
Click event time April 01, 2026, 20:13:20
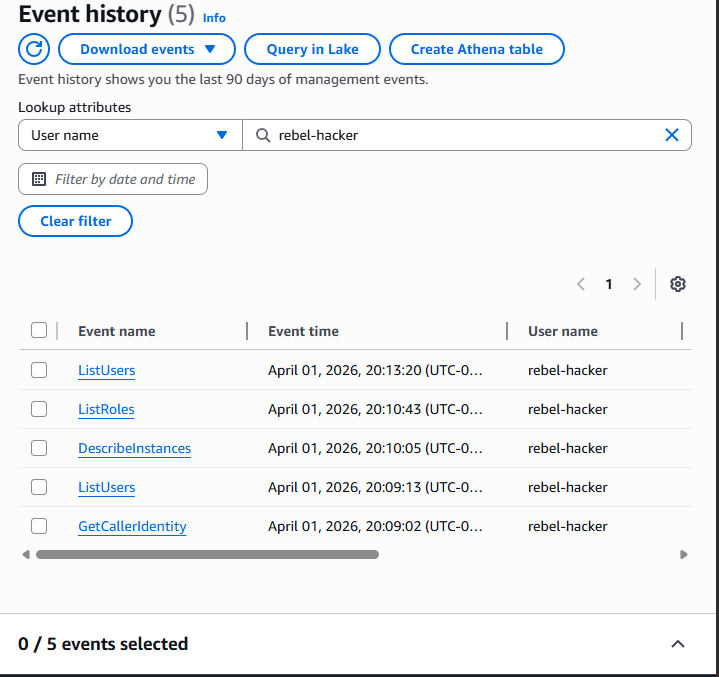(x=375, y=370)
